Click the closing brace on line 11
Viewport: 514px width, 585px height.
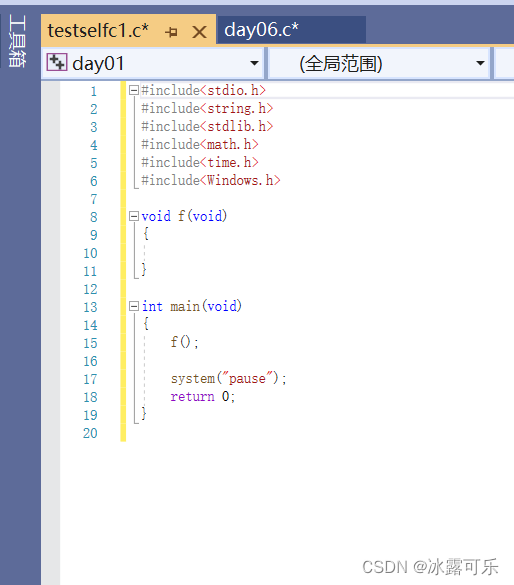144,270
